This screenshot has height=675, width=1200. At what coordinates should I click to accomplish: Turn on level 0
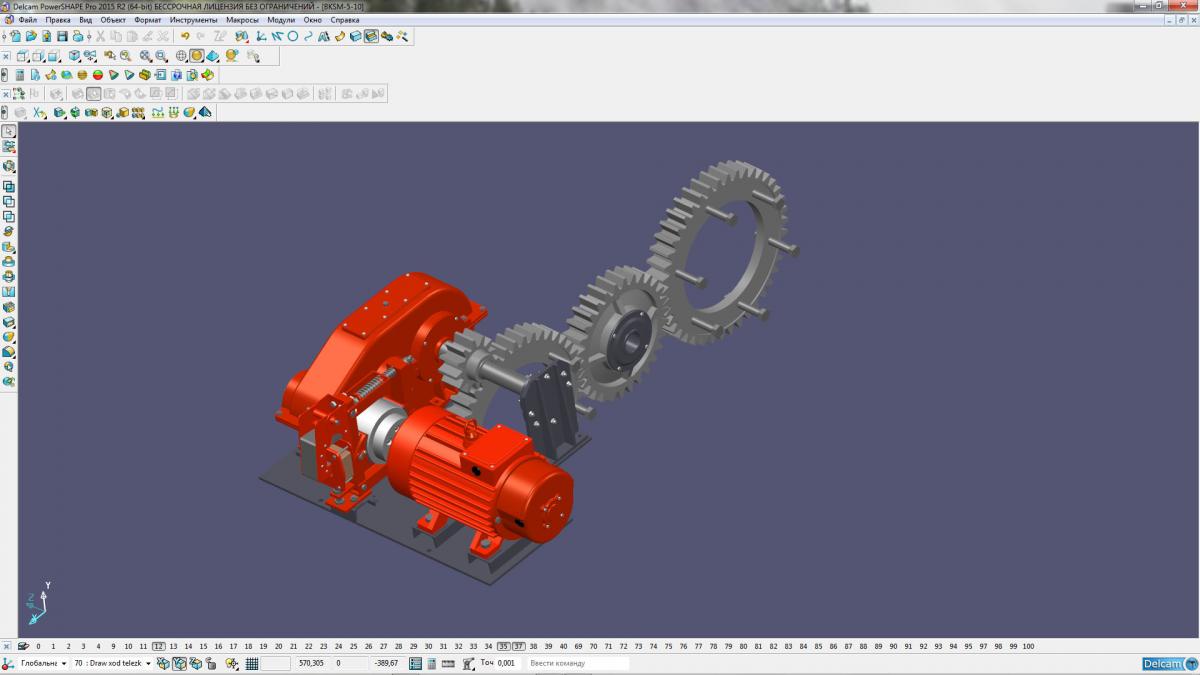click(x=39, y=646)
